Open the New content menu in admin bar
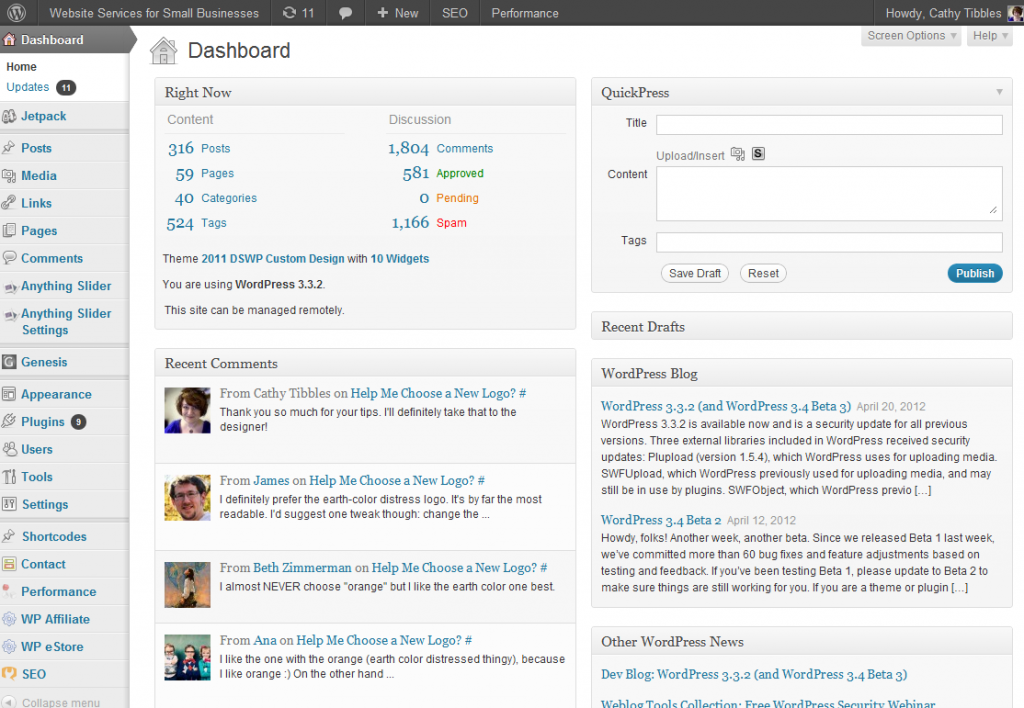Image resolution: width=1024 pixels, height=708 pixels. click(398, 13)
